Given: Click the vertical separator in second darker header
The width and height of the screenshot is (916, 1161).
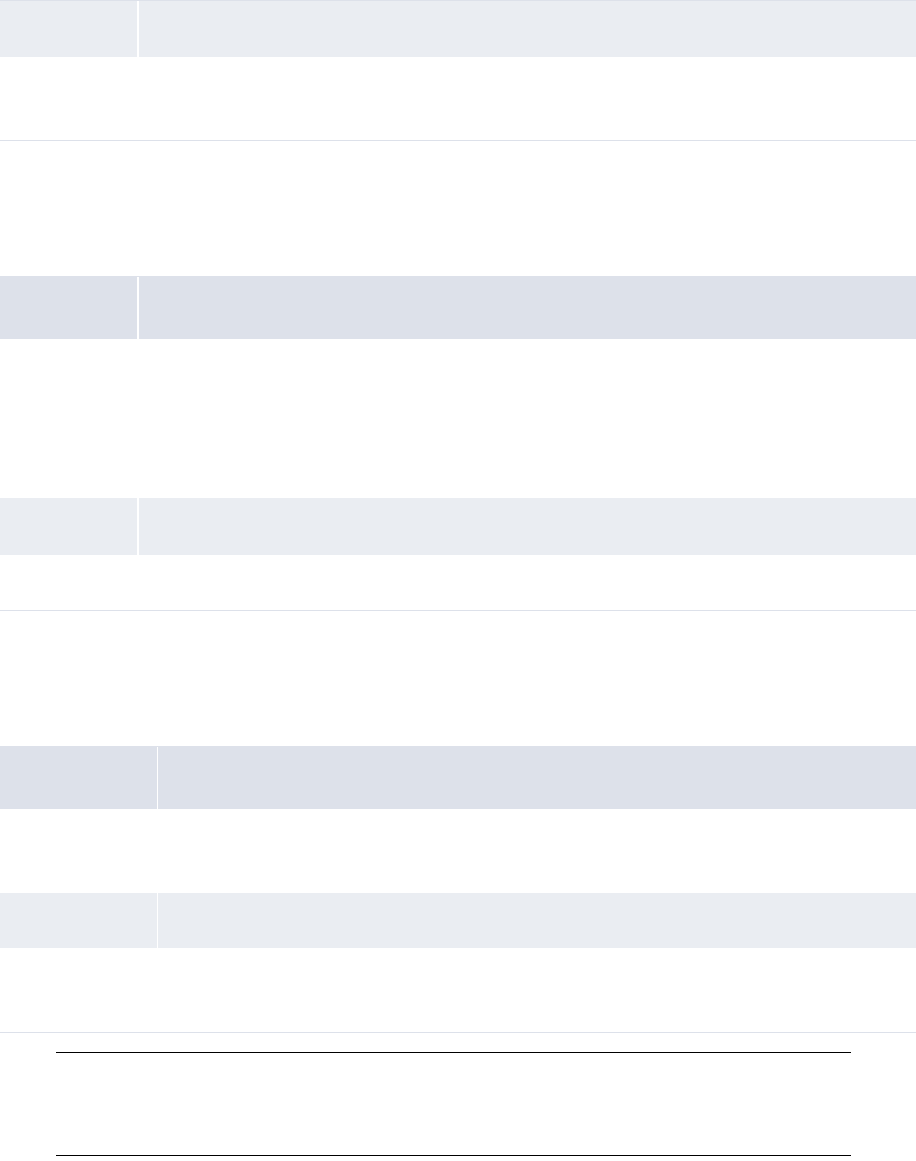Looking at the screenshot, I should (x=138, y=307).
